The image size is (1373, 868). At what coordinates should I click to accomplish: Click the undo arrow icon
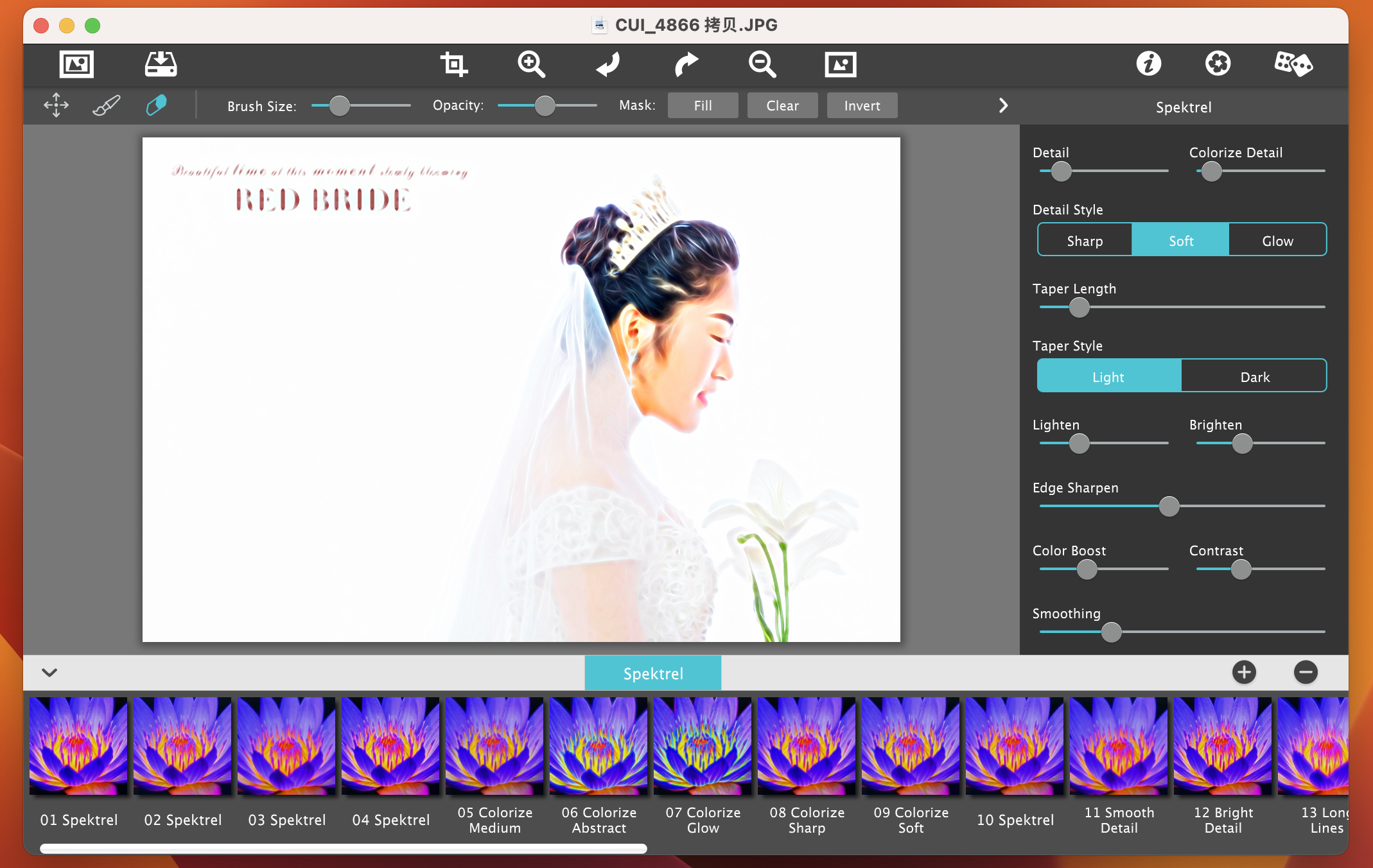pos(608,64)
